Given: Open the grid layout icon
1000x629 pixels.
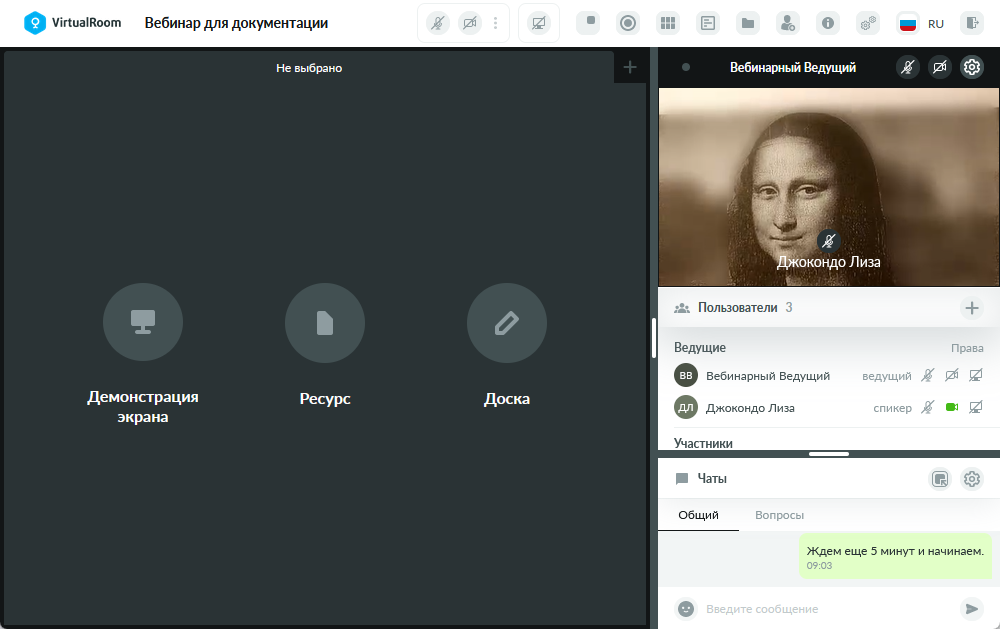Looking at the screenshot, I should coord(668,24).
